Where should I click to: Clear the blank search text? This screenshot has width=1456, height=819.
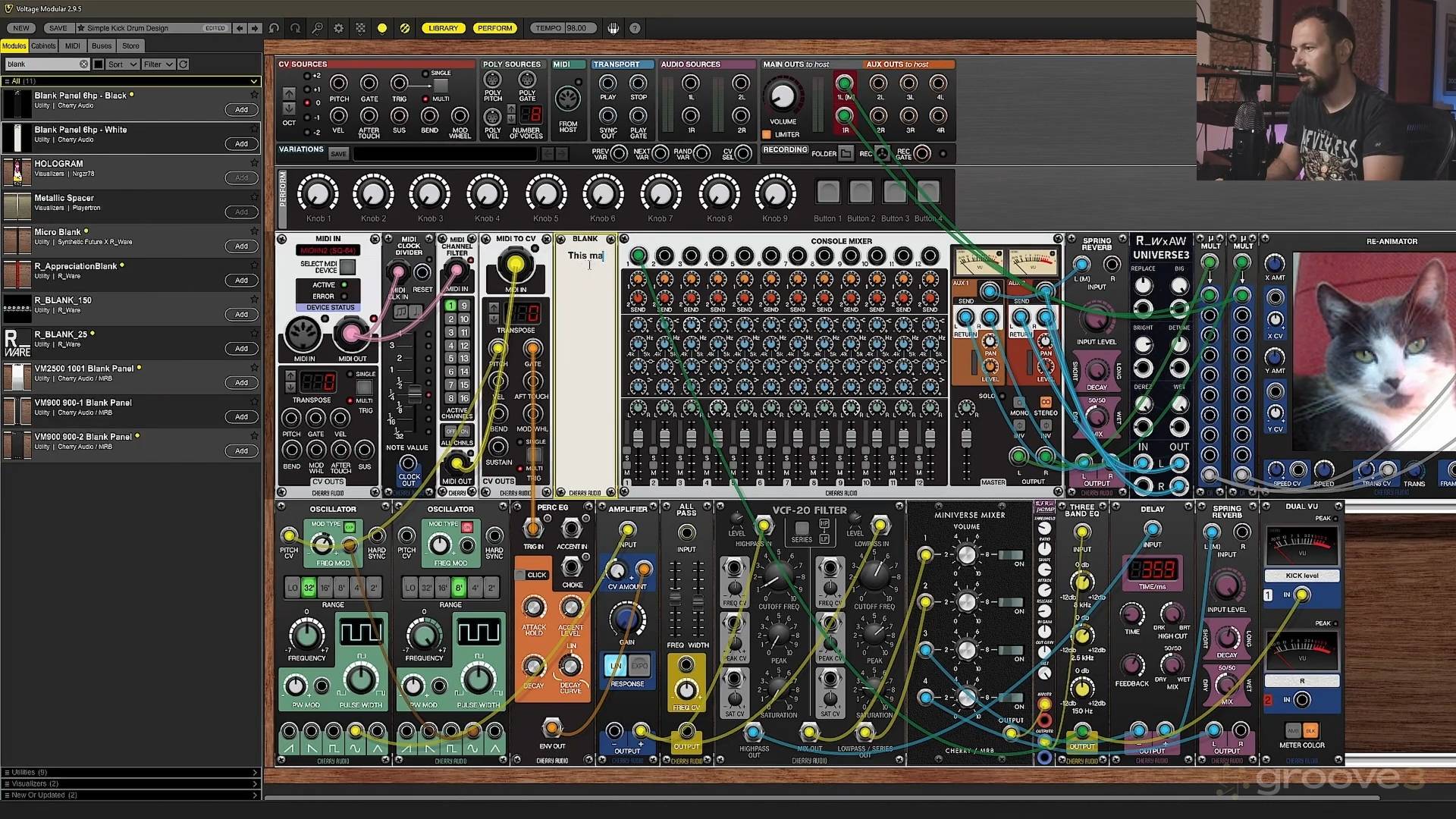pyautogui.click(x=83, y=64)
